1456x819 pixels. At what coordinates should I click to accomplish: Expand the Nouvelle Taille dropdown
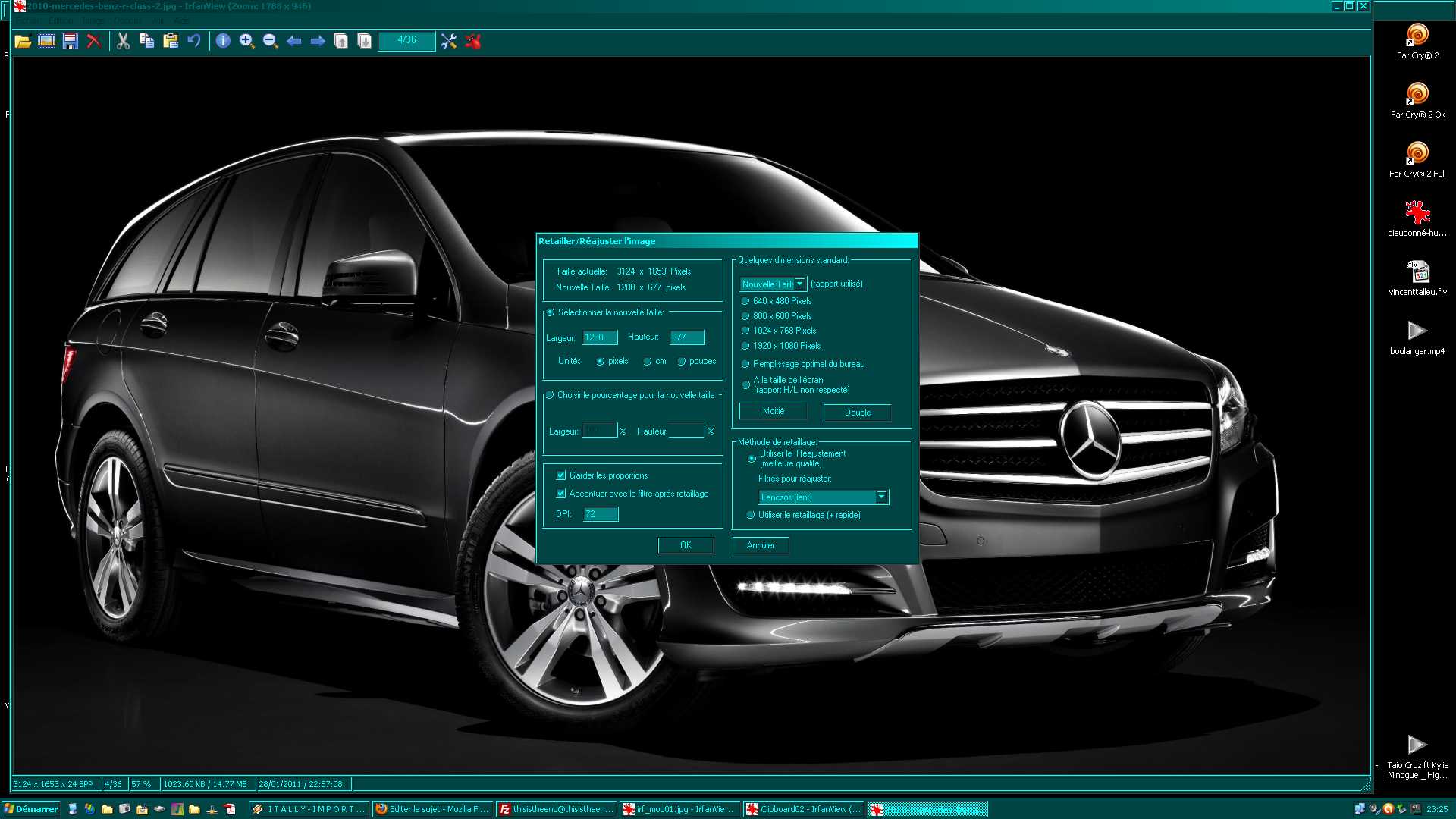coord(800,283)
